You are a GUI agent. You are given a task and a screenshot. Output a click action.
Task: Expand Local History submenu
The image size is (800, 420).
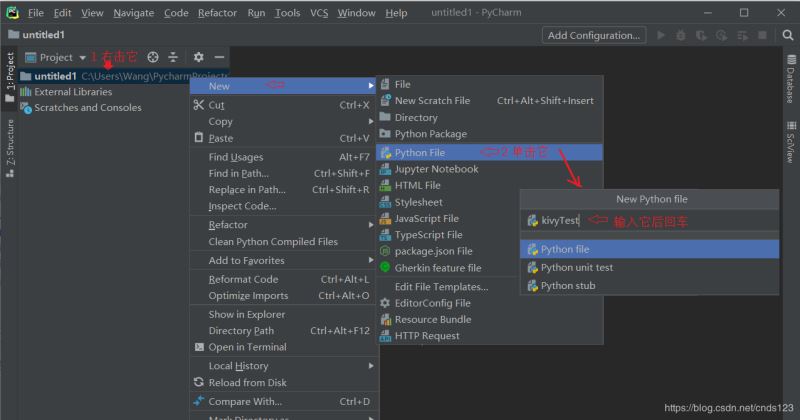click(283, 366)
